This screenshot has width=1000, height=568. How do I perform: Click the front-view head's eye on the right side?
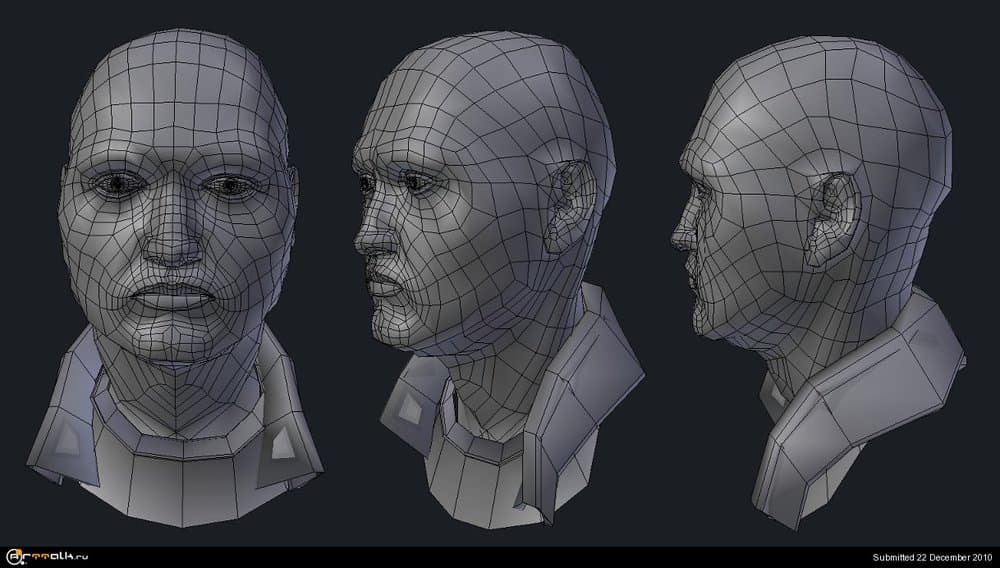pos(232,185)
